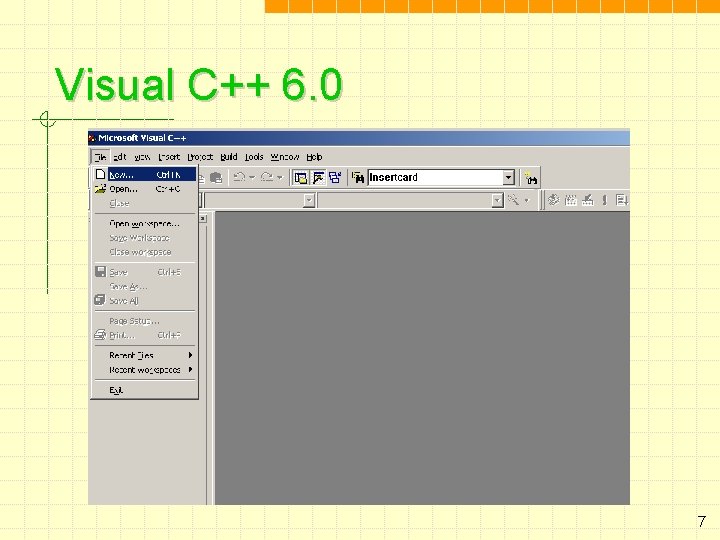Open the File menu in menu bar
The width and height of the screenshot is (720, 540).
pyautogui.click(x=100, y=157)
